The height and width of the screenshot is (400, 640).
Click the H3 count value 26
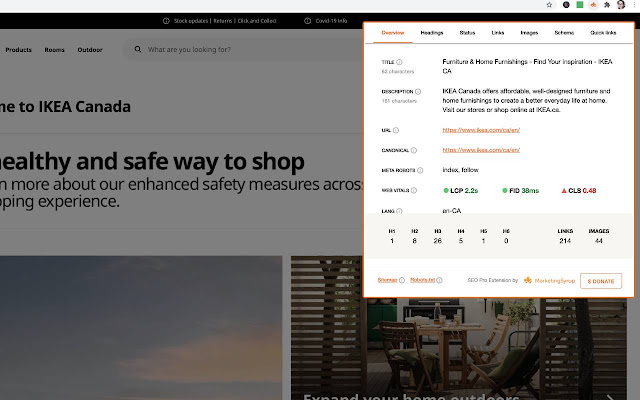pos(437,241)
